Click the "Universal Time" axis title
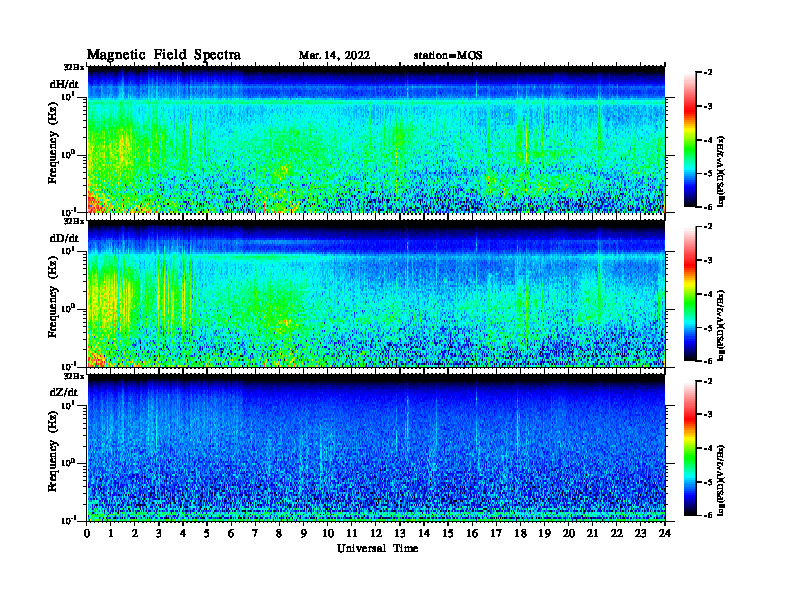This screenshot has width=792, height=612. tap(377, 549)
